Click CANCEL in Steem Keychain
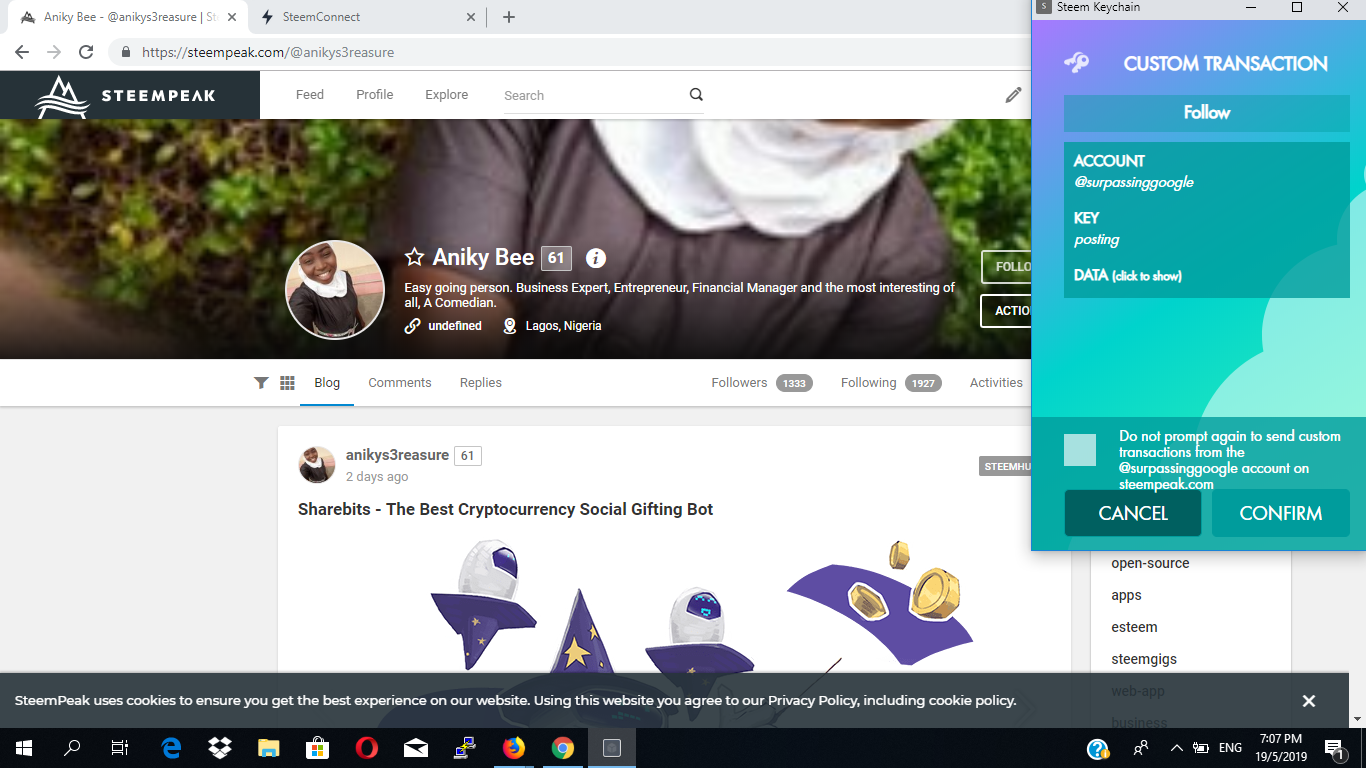 coord(1133,513)
